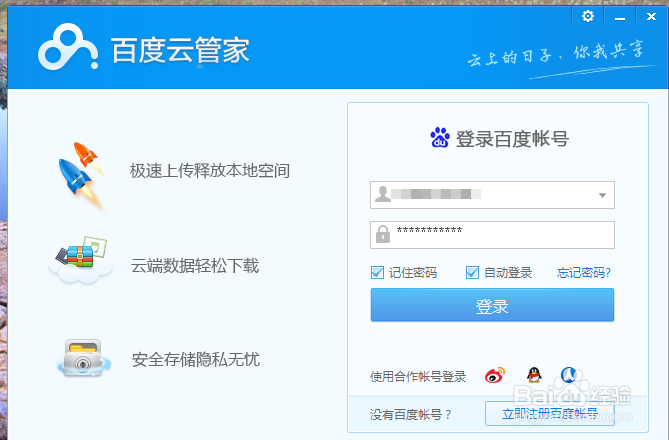
Task: Click the 登录百度帐号 heading
Action: (512, 139)
